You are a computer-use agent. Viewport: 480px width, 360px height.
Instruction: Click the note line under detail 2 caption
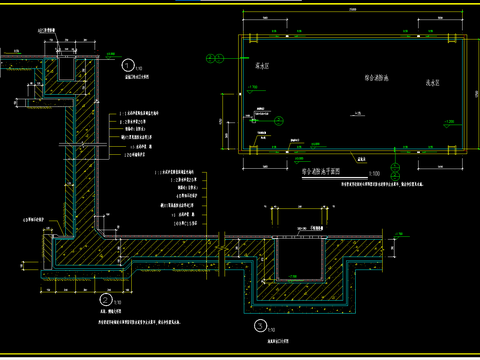click(139, 322)
